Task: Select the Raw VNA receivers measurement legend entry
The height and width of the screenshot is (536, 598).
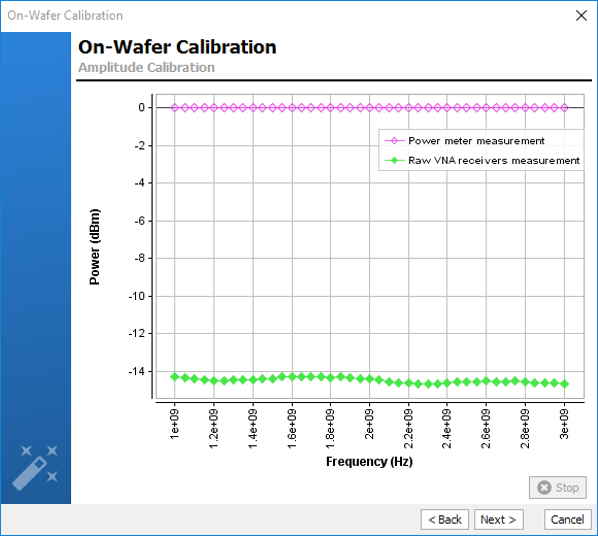Action: tap(482, 161)
